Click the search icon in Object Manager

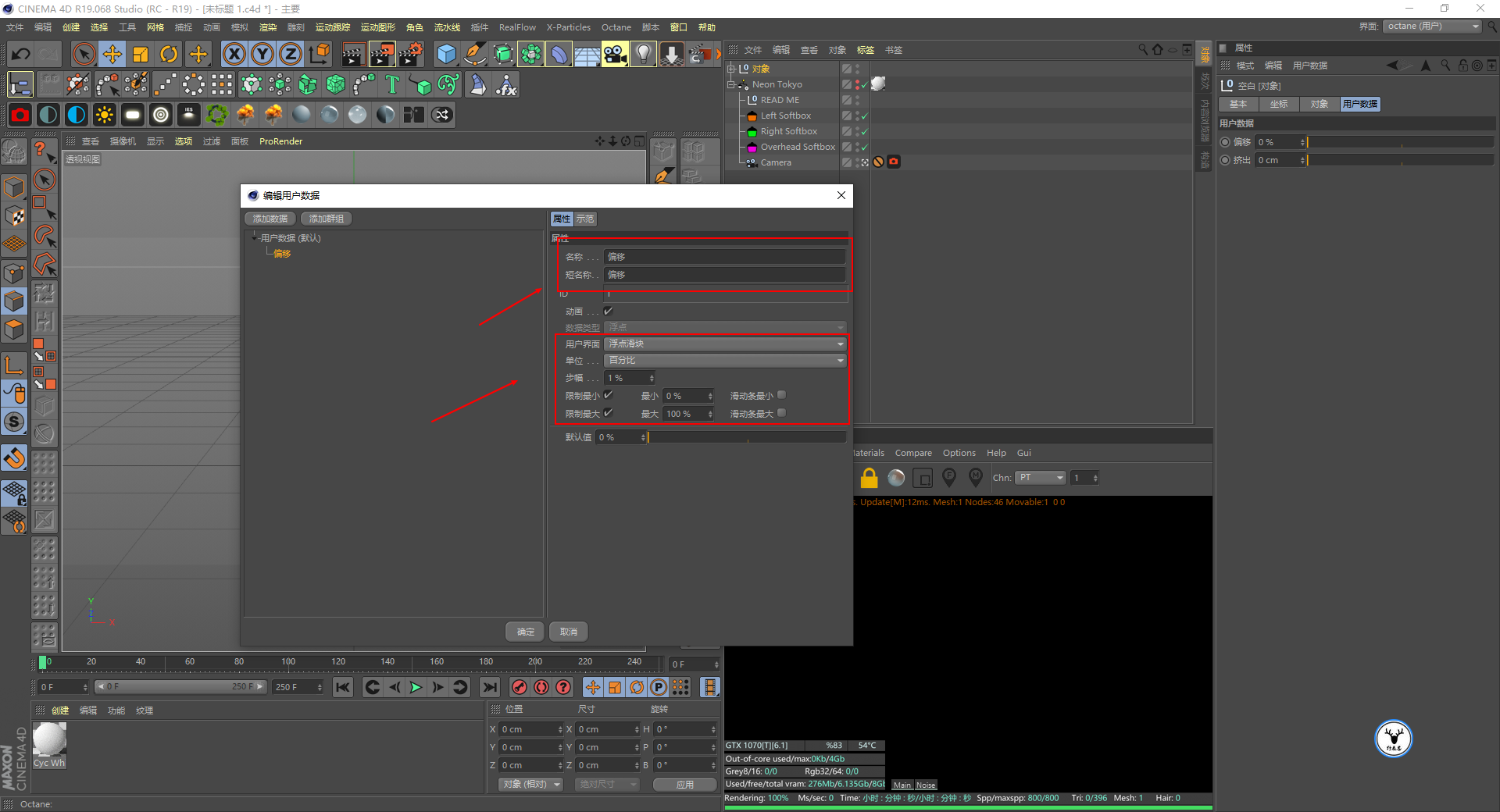point(1143,49)
